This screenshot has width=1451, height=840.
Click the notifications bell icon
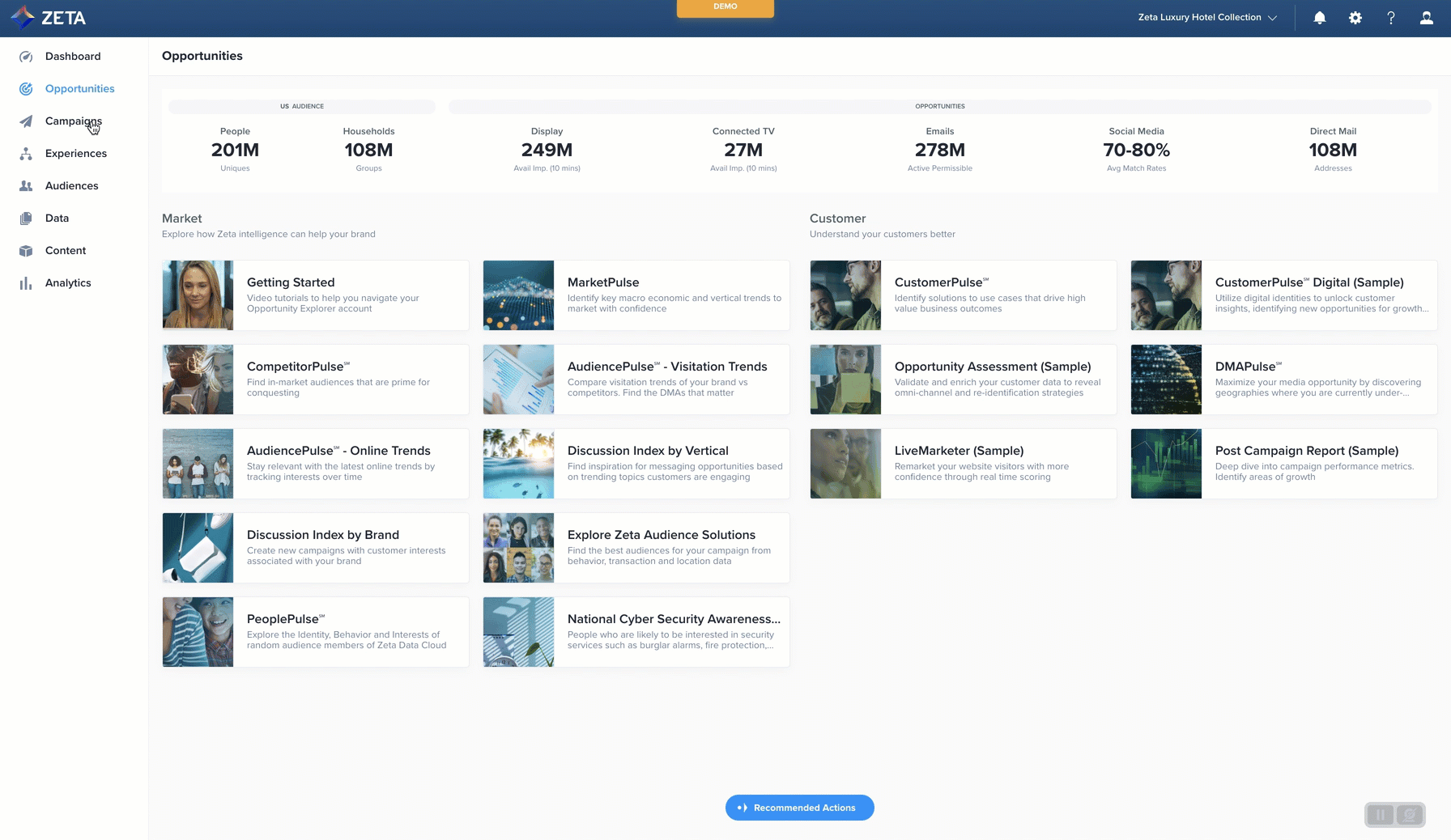click(x=1319, y=18)
